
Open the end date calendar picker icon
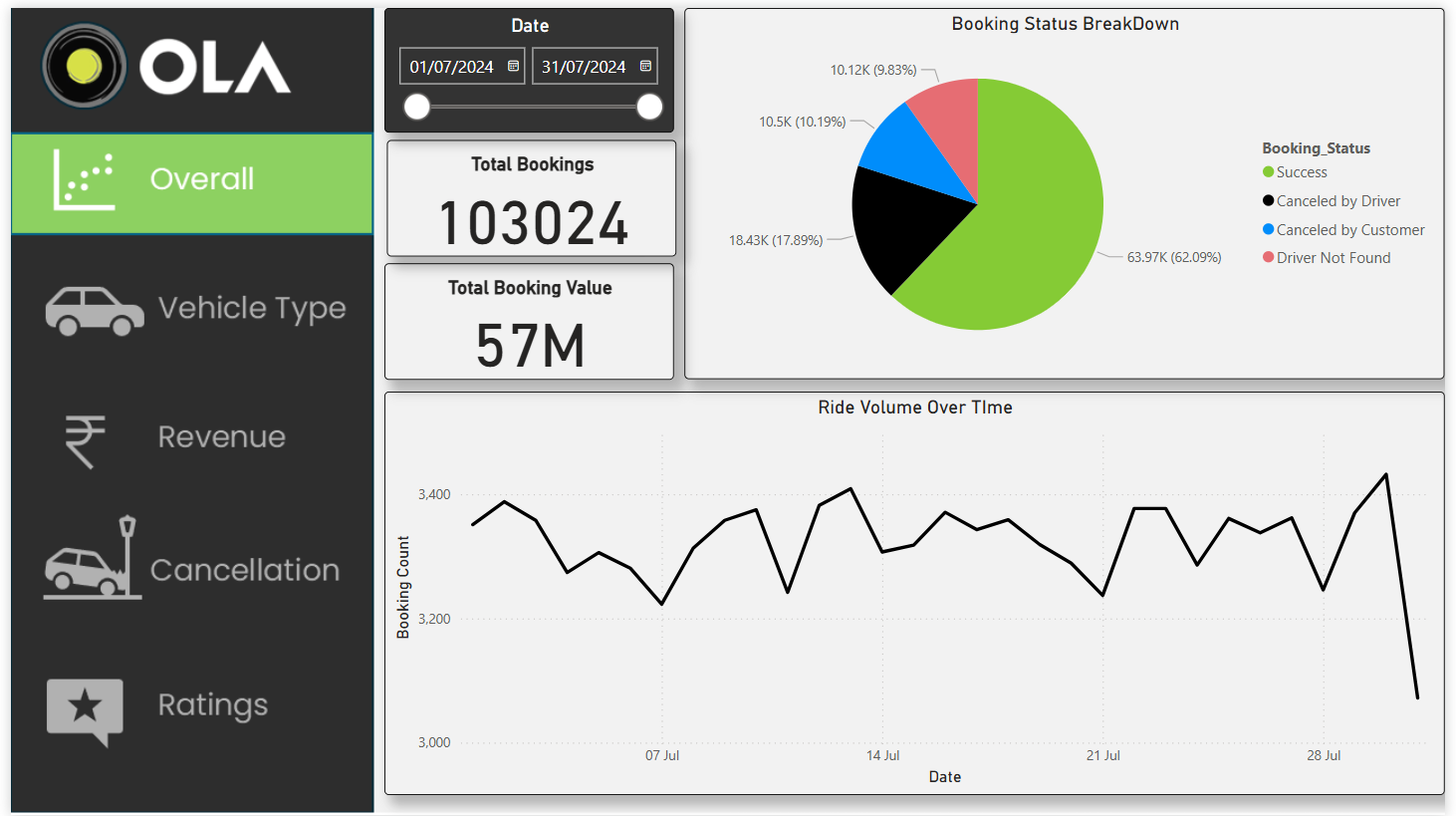[645, 66]
